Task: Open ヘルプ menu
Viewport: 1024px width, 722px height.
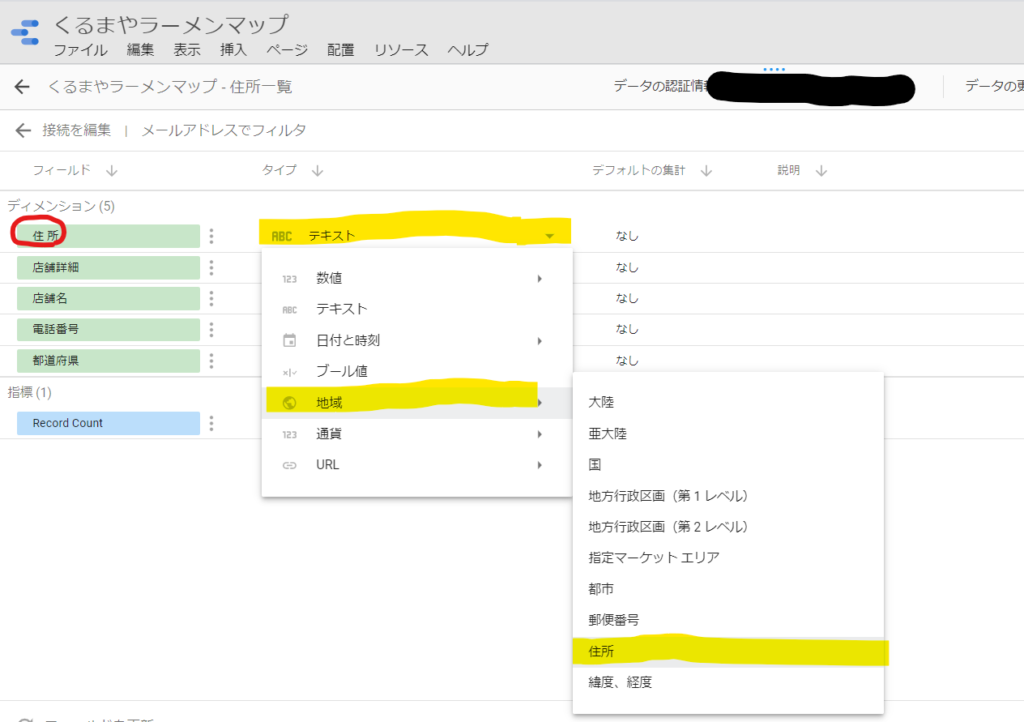Action: point(468,50)
